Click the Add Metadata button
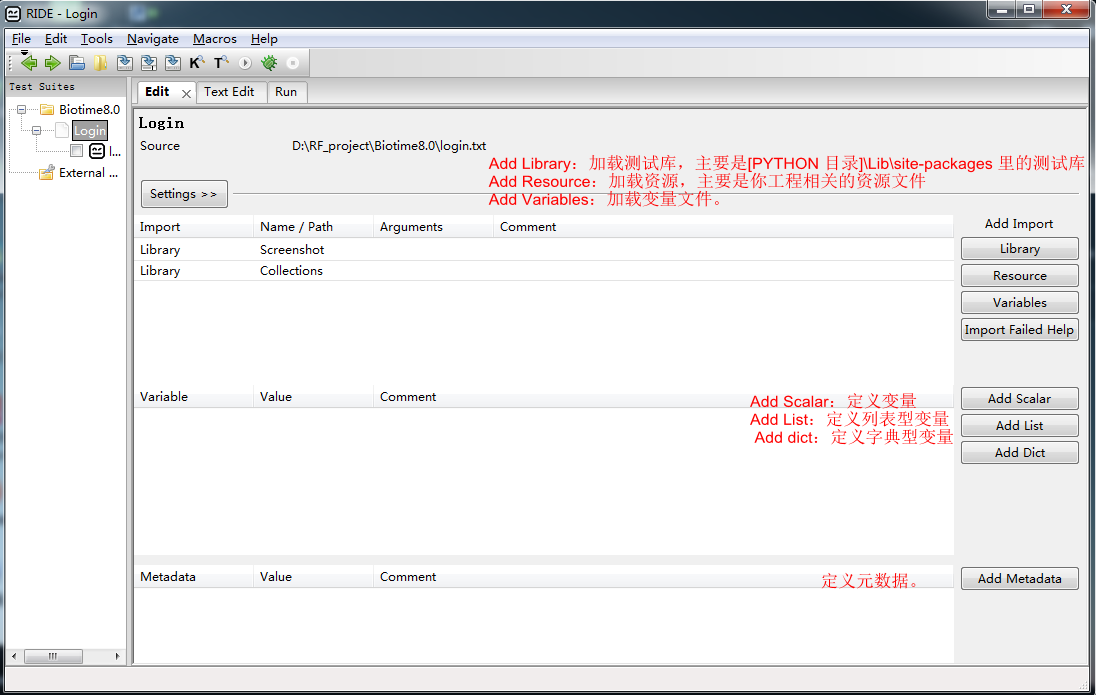This screenshot has height=695, width=1096. pyautogui.click(x=1019, y=578)
